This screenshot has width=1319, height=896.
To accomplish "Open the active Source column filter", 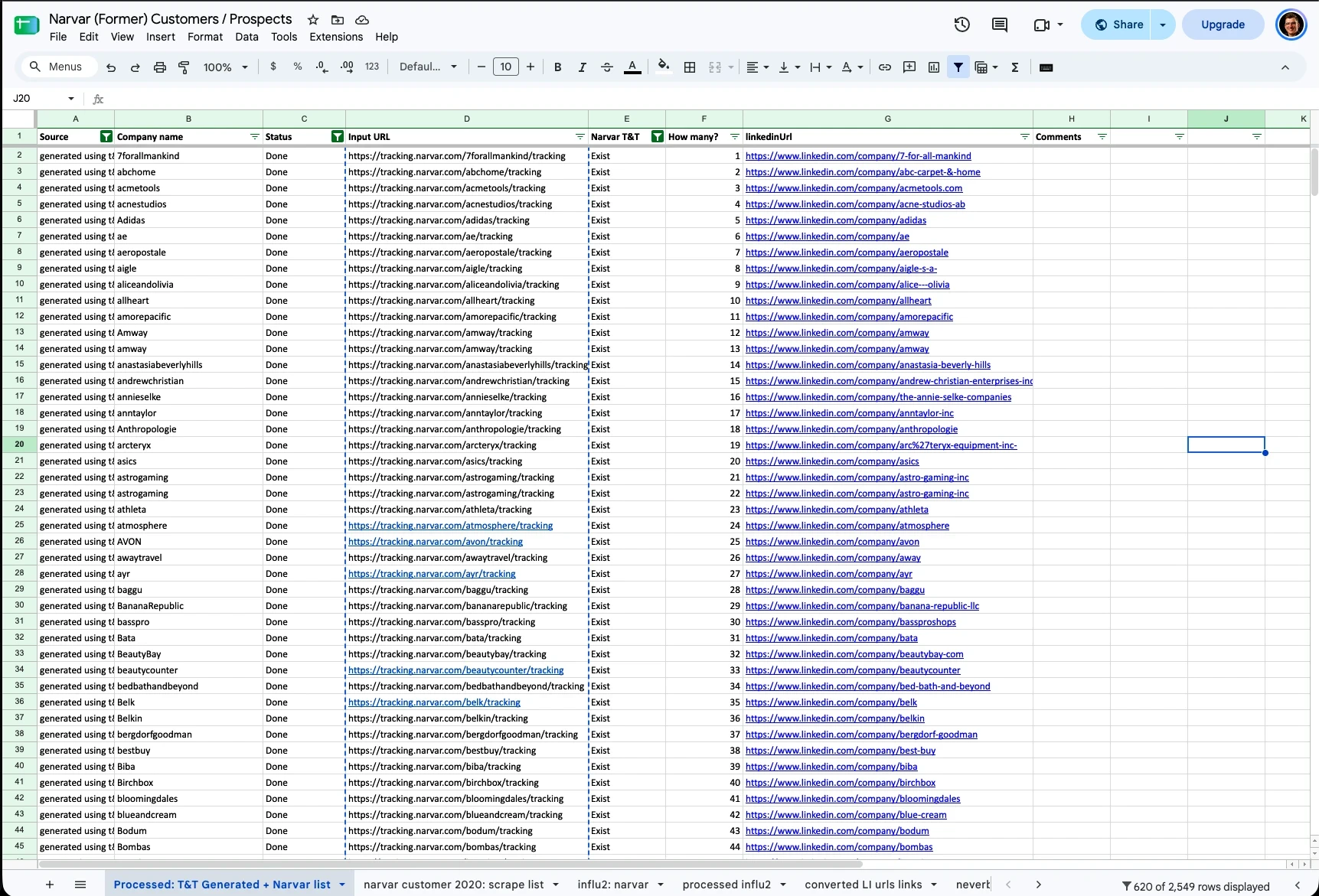I will [106, 136].
